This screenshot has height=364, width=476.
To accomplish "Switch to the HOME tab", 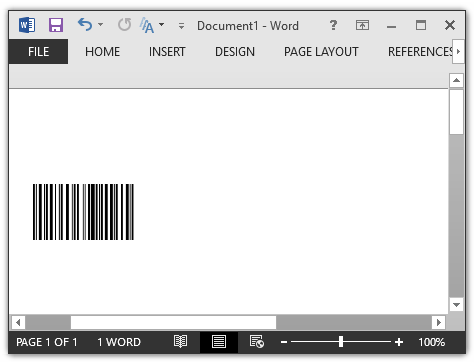I will pos(102,52).
